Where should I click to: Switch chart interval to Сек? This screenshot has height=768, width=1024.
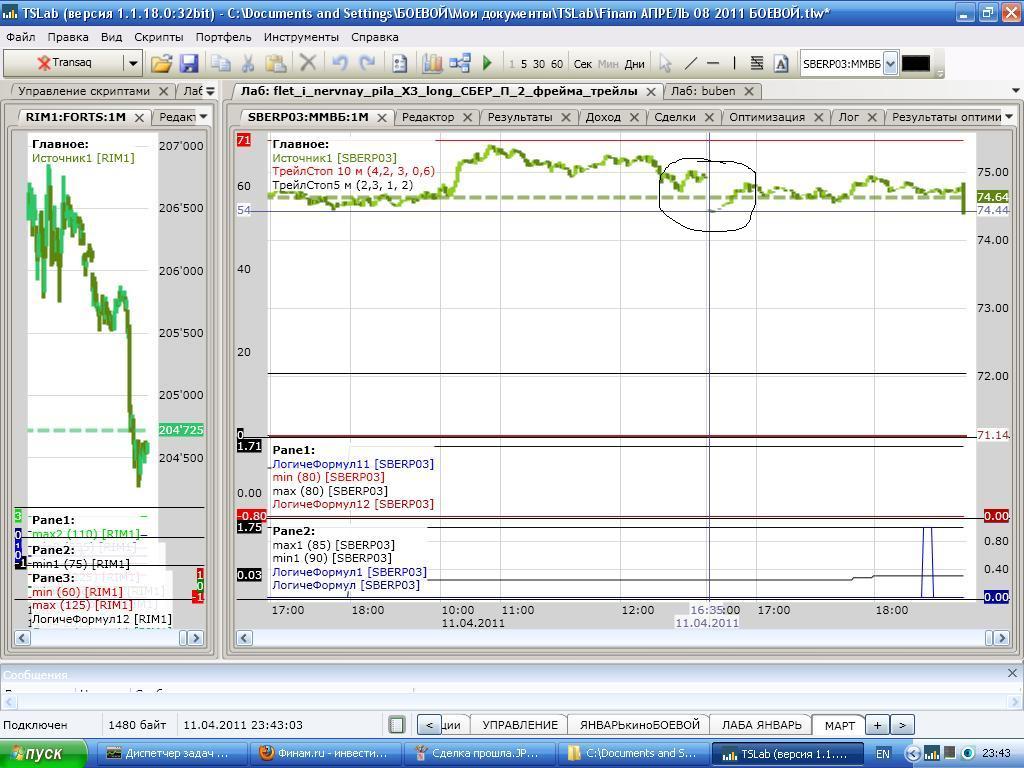click(x=582, y=64)
